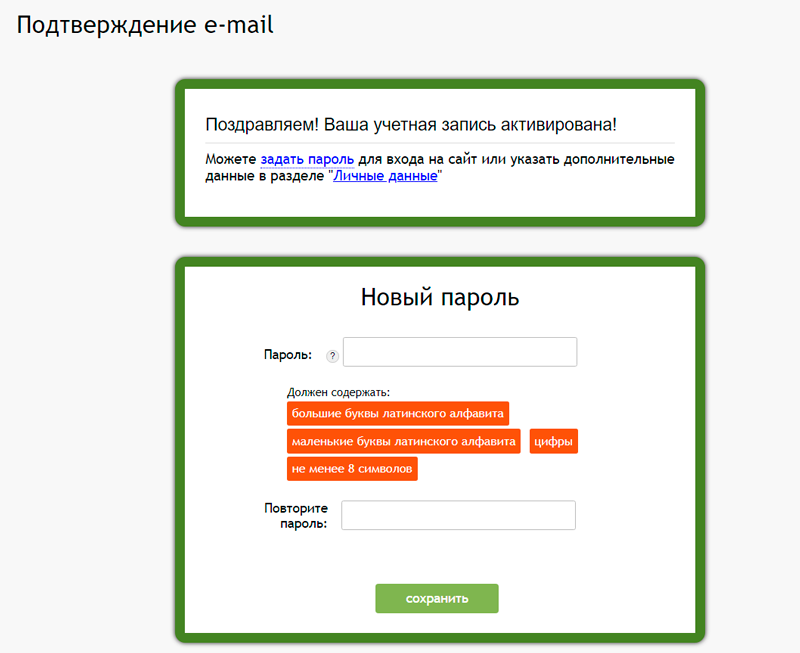Viewport: 800px width, 653px height.
Task: Click the 'Новый пароль' form heading
Action: 440,297
